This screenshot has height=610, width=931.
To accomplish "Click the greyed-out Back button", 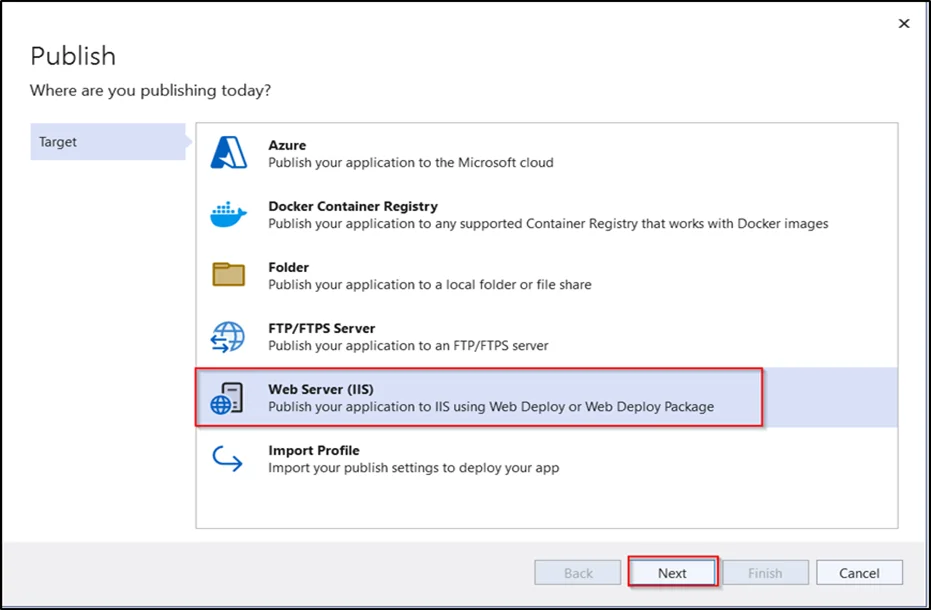I will (578, 573).
